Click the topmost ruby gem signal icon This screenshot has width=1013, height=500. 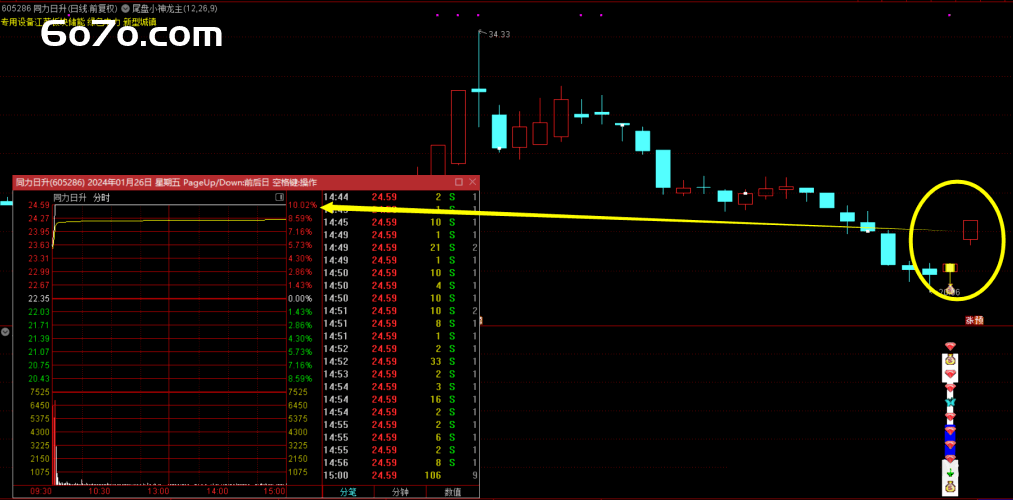click(x=950, y=347)
